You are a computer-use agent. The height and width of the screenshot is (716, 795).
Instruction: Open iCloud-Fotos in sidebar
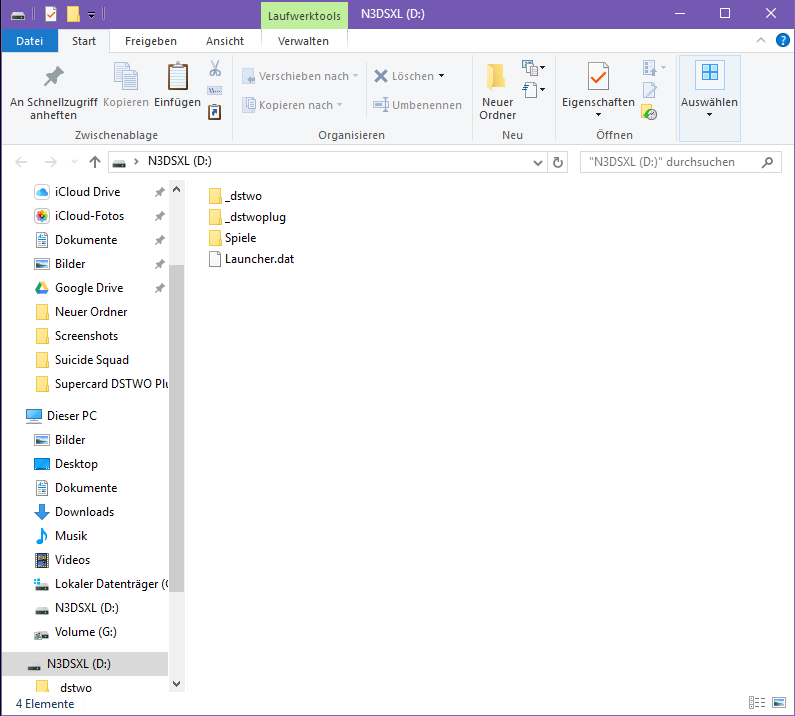click(x=89, y=216)
